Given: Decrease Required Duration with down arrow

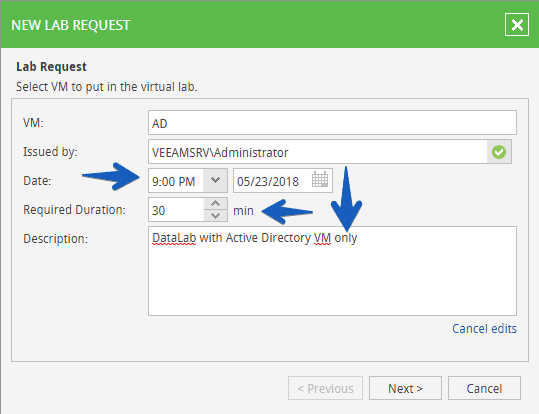Looking at the screenshot, I should (216, 216).
